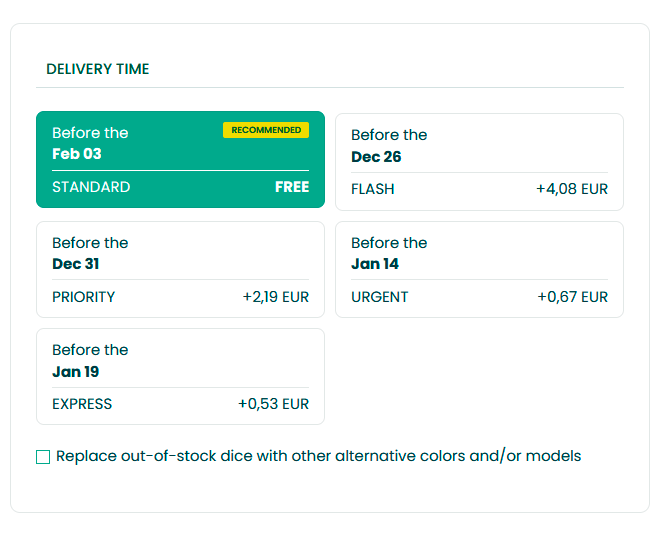Click the Delivery Time heading
Viewport: 661px width, 533px height.
click(x=98, y=69)
